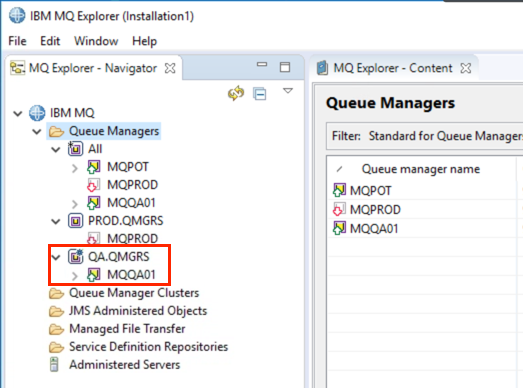Click the All set icon
523x388 pixels.
tap(75, 148)
